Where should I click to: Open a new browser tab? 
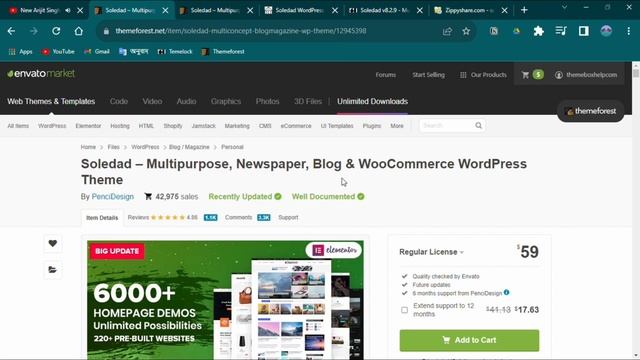click(x=524, y=10)
